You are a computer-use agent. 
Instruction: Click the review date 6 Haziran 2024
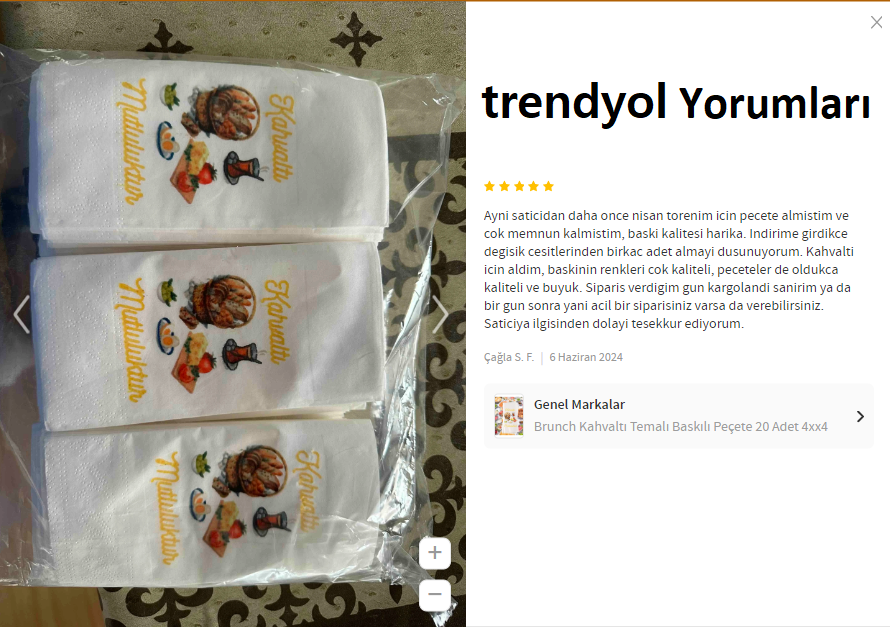586,357
